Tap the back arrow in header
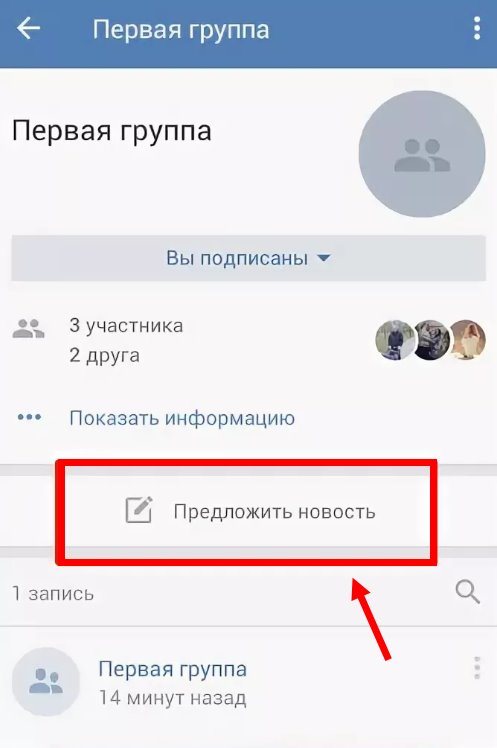The image size is (497, 748). [28, 29]
